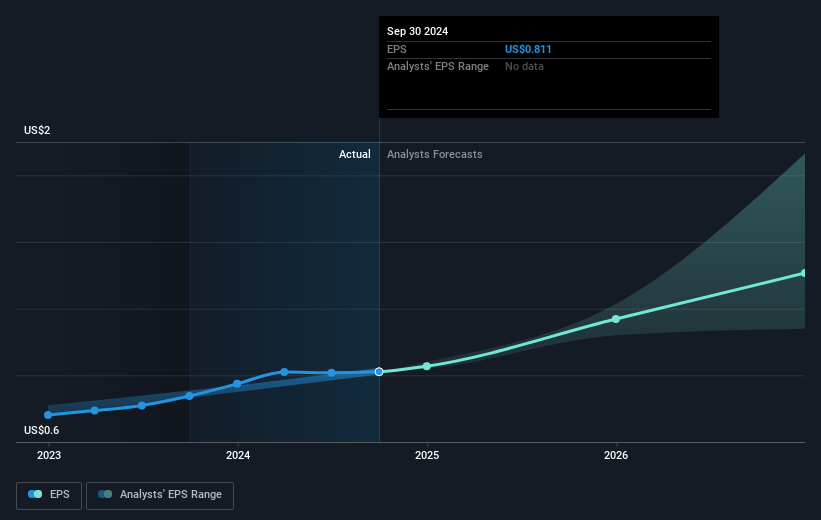821x520 pixels.
Task: Click the US$0.6 axis label
Action: point(41,430)
